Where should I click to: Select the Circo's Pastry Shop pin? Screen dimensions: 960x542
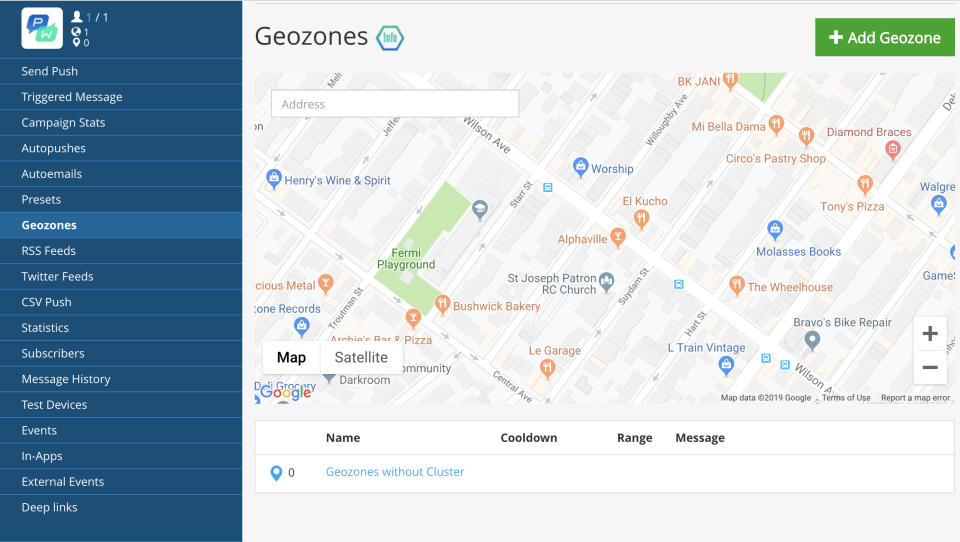[806, 136]
